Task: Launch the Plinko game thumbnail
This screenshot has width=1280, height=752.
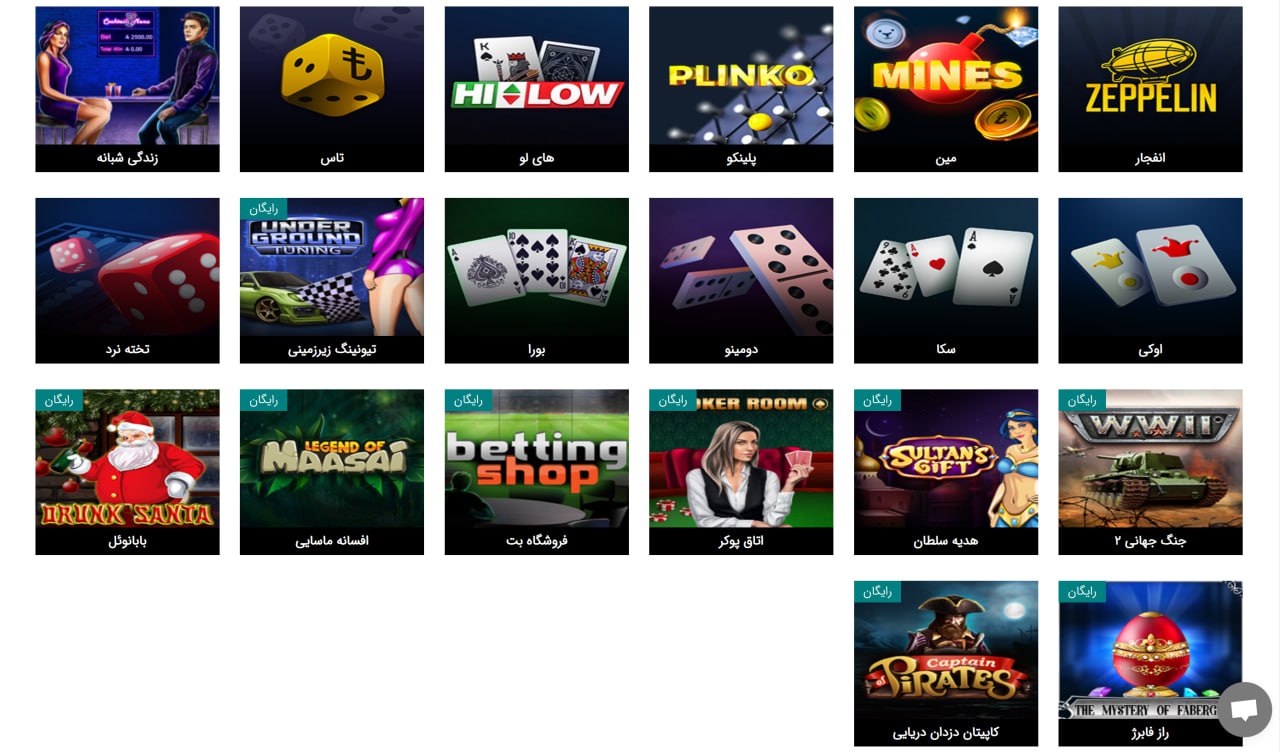Action: coord(741,89)
